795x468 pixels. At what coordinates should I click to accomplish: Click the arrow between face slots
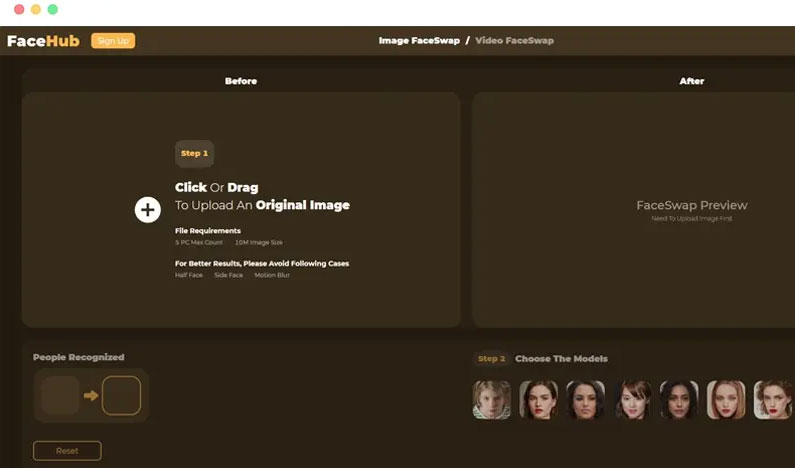[91, 395]
